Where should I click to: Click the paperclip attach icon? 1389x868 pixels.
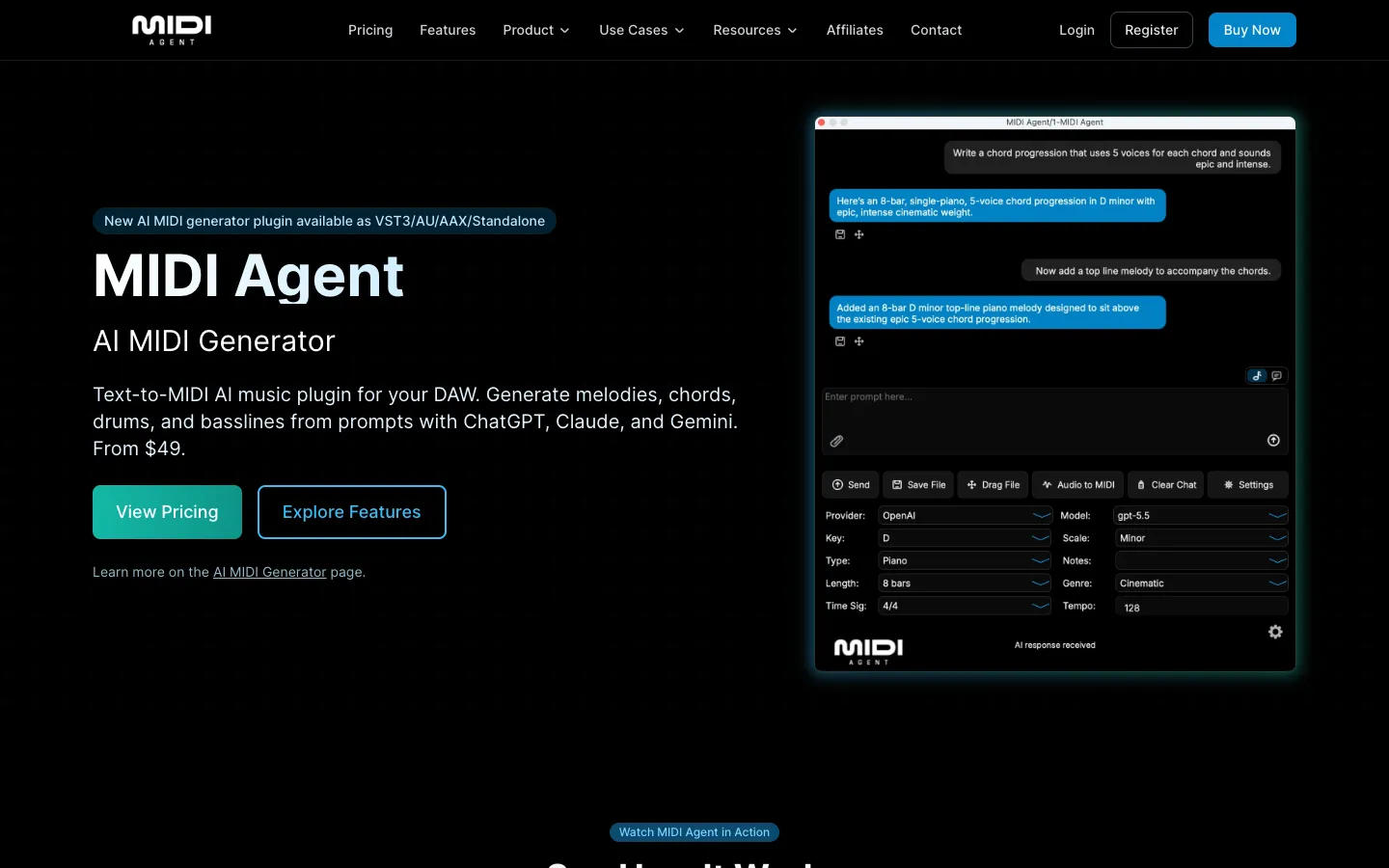pos(837,441)
